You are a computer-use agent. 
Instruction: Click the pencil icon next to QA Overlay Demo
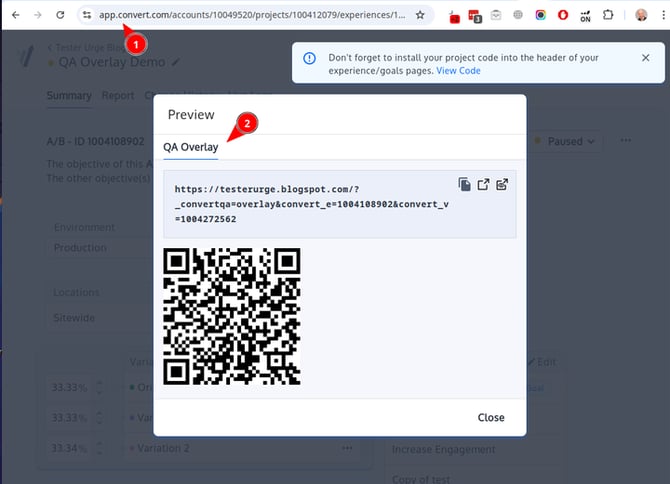click(177, 62)
